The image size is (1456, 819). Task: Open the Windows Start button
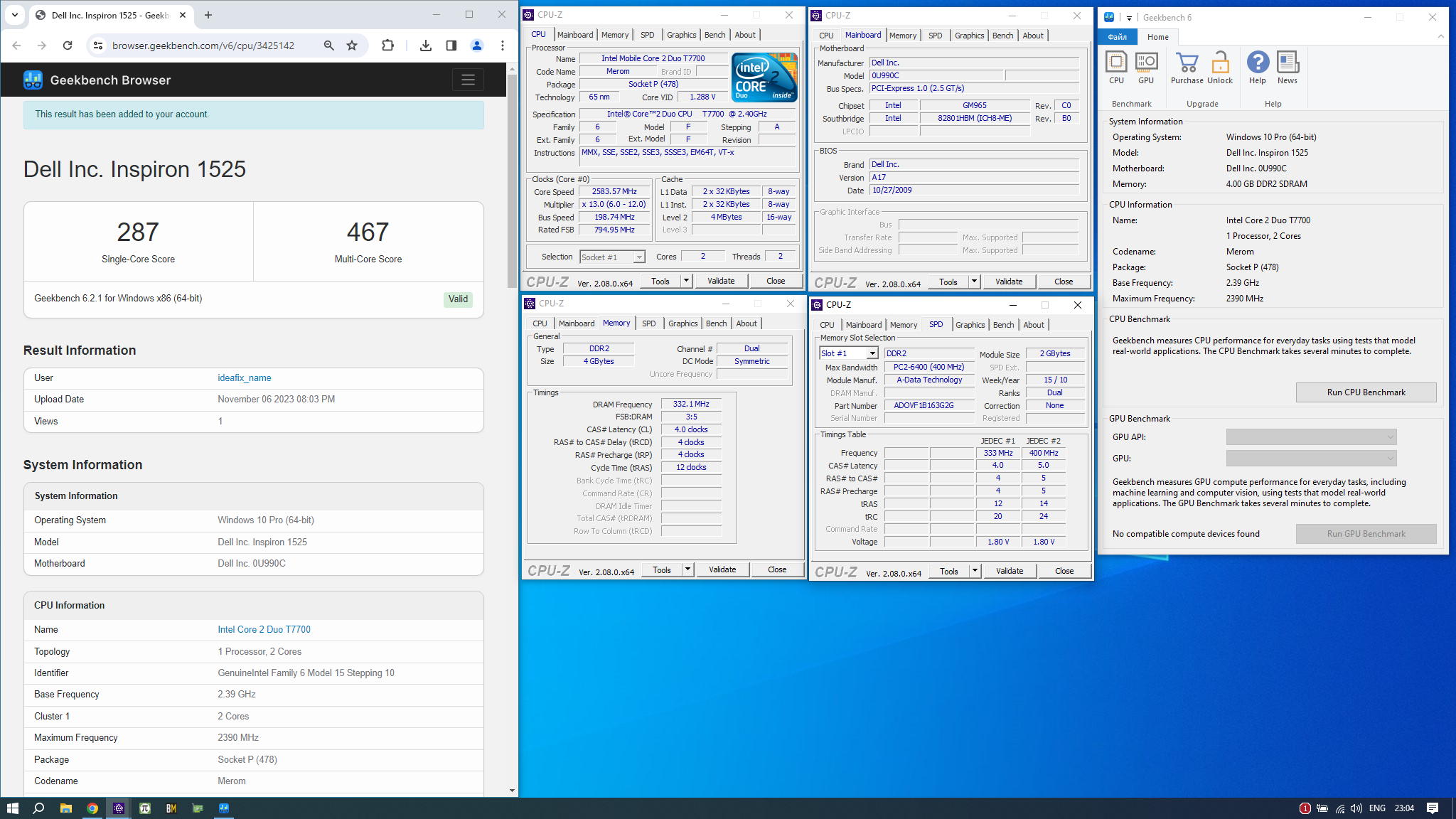12,808
